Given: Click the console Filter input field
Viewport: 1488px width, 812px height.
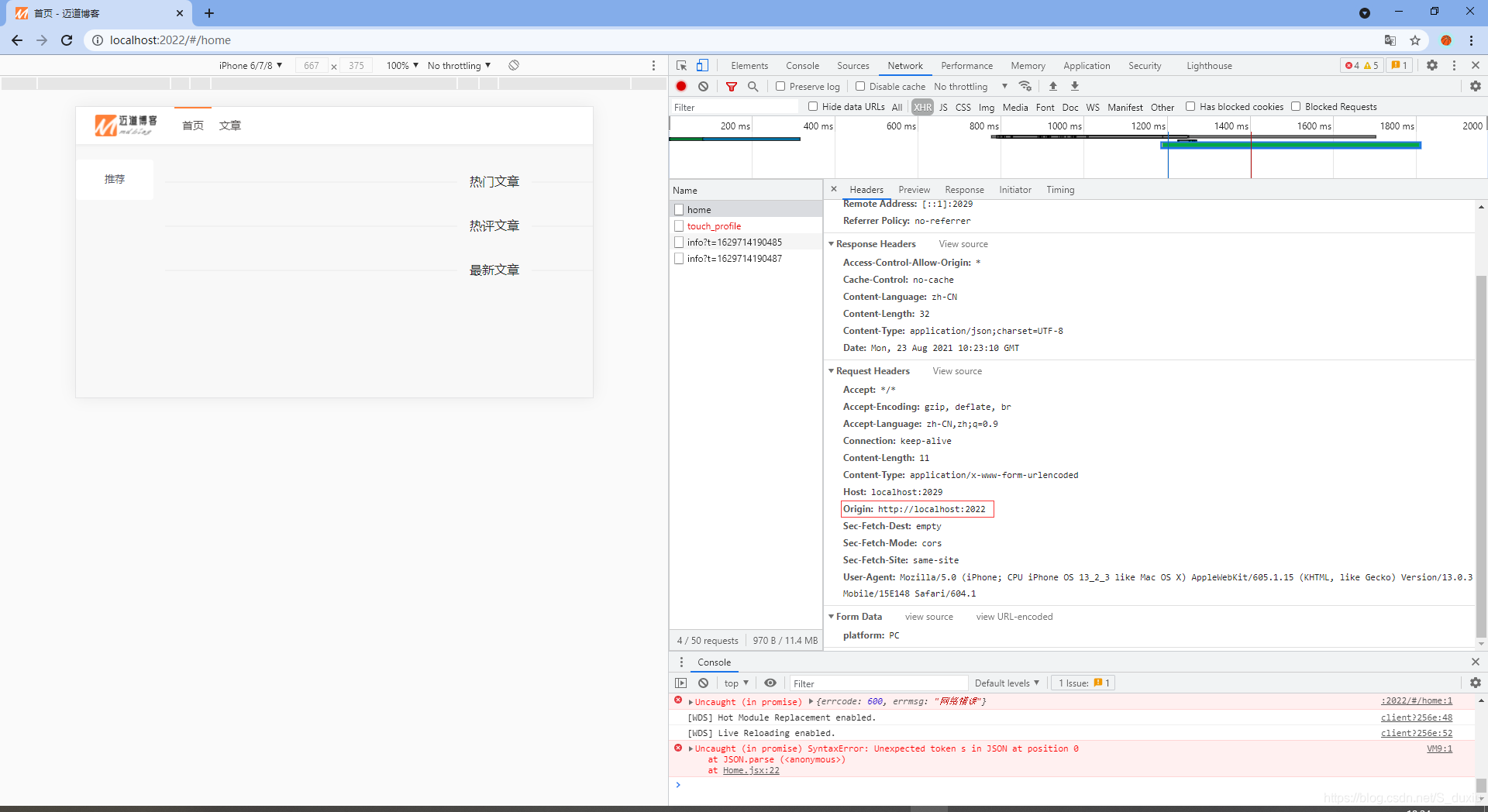Looking at the screenshot, I should click(x=879, y=683).
